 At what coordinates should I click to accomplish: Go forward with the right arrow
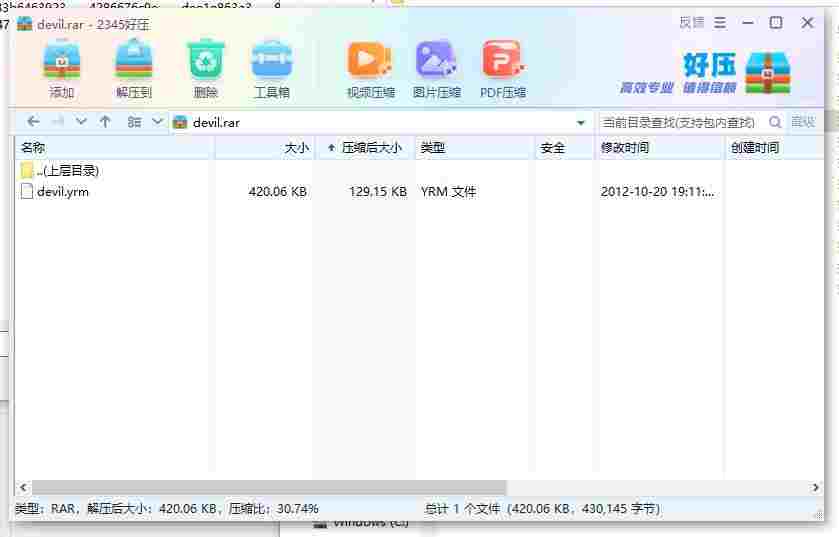(x=58, y=122)
